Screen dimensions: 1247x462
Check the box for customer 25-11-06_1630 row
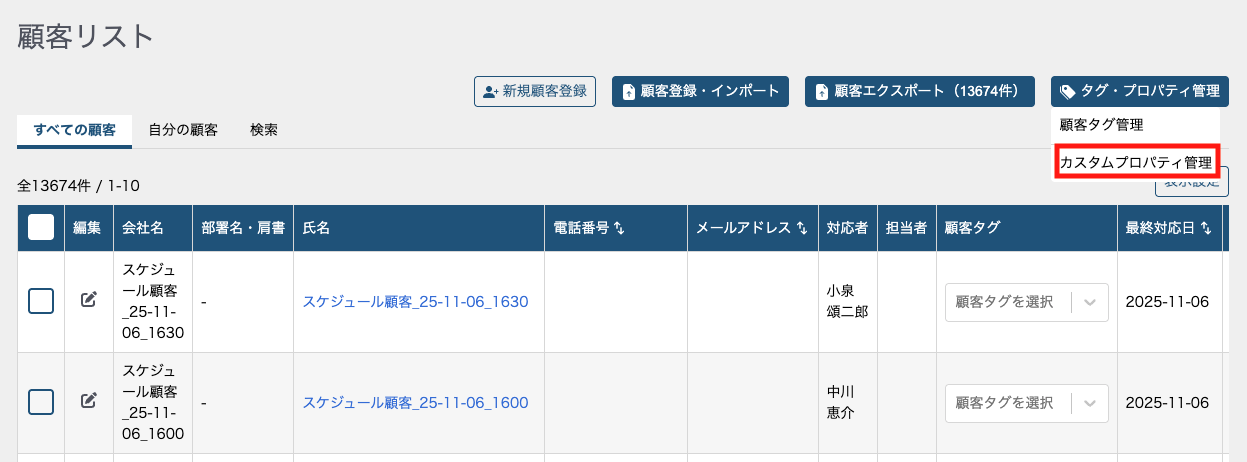pos(41,301)
